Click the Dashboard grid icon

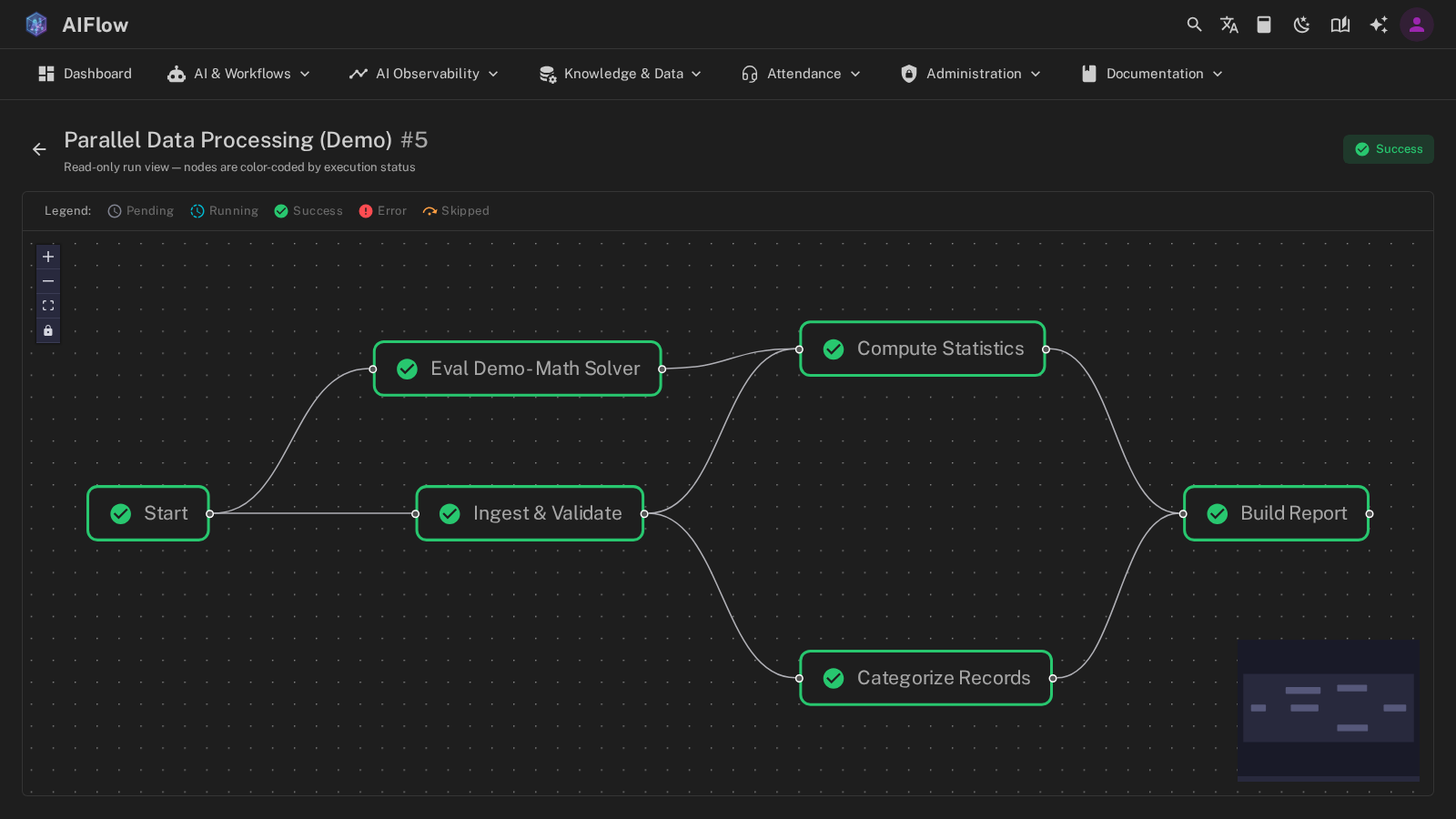point(46,74)
